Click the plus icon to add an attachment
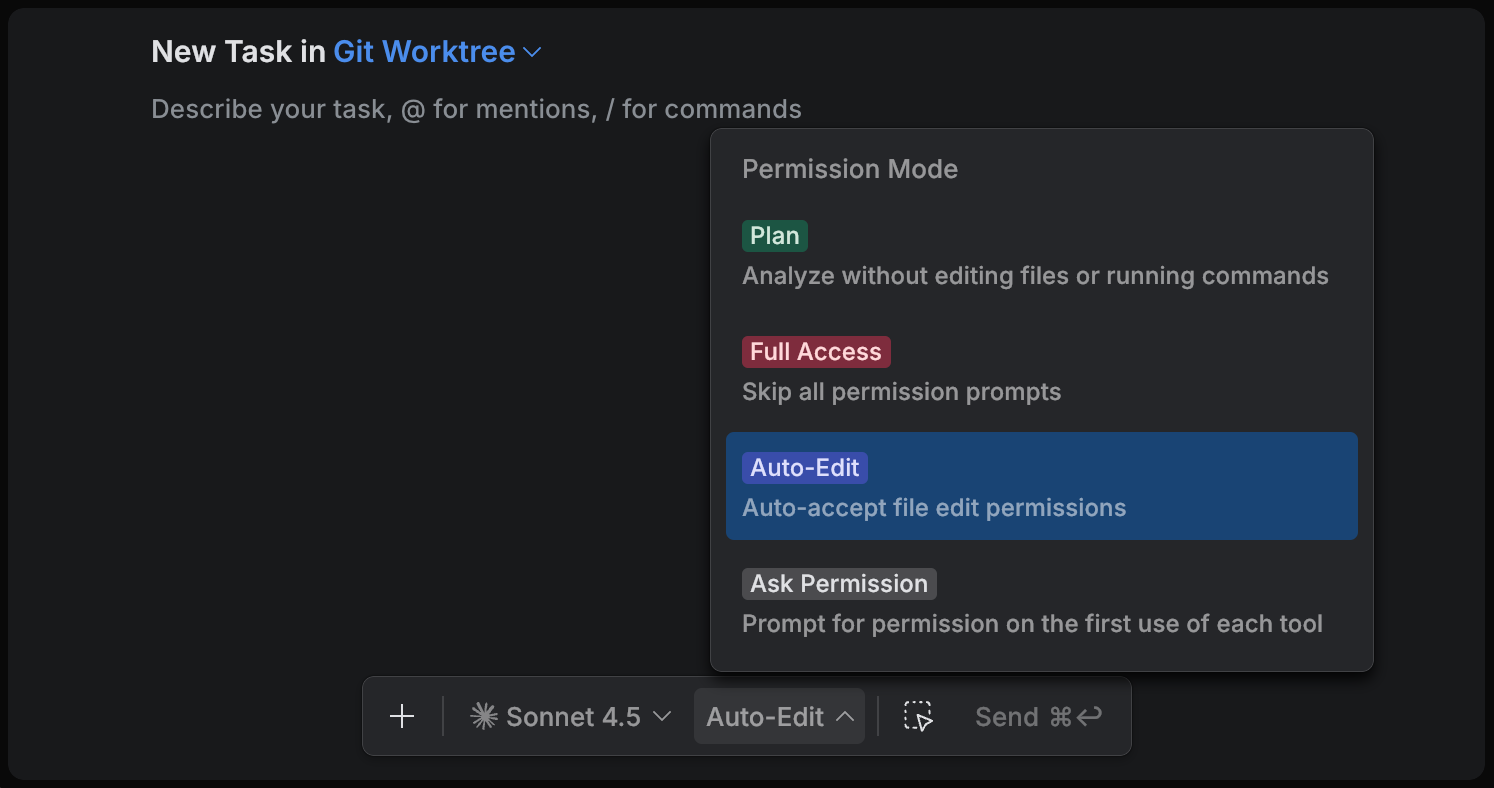The height and width of the screenshot is (788, 1494). [402, 716]
